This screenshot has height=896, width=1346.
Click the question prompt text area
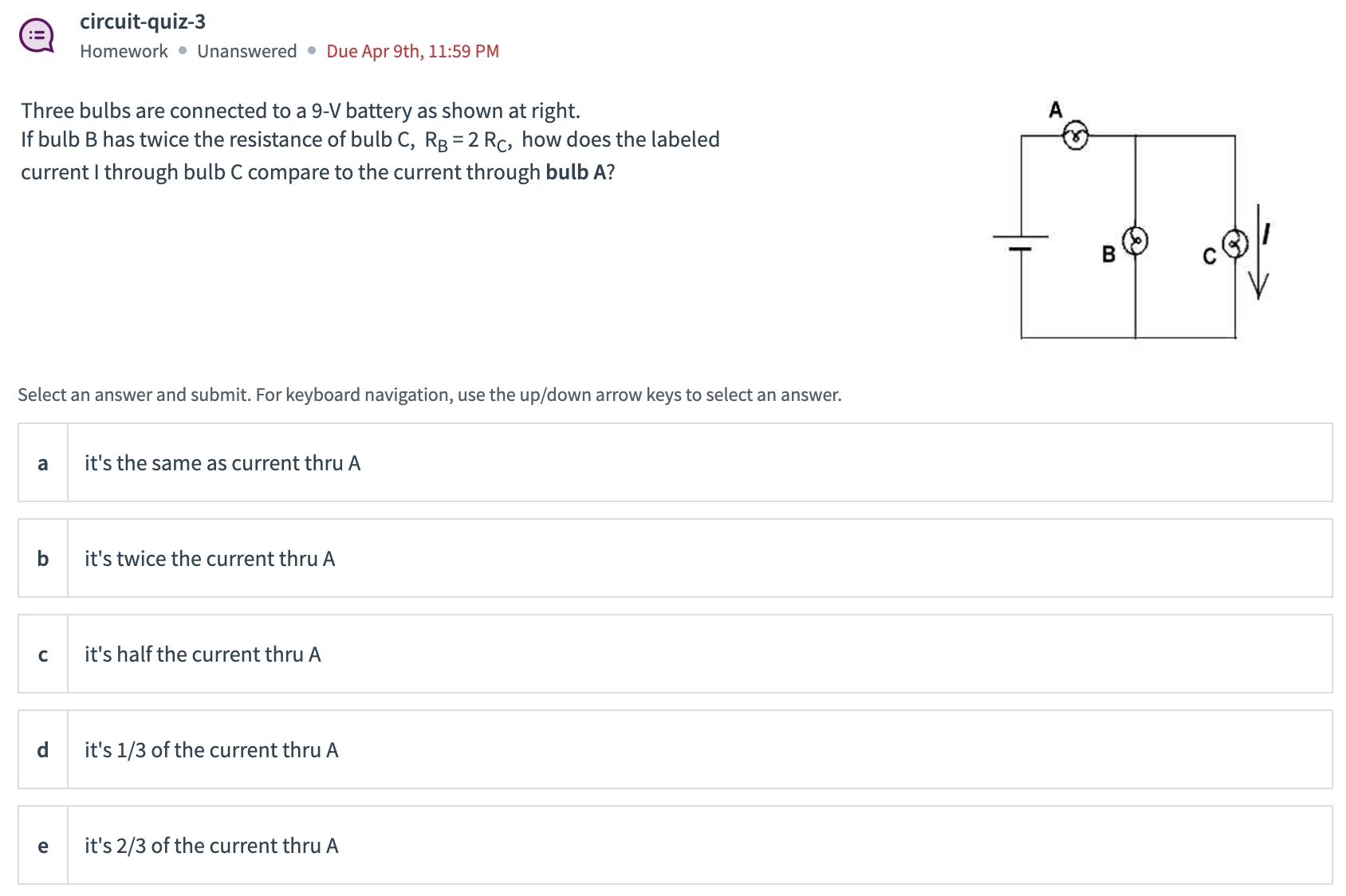click(x=371, y=140)
